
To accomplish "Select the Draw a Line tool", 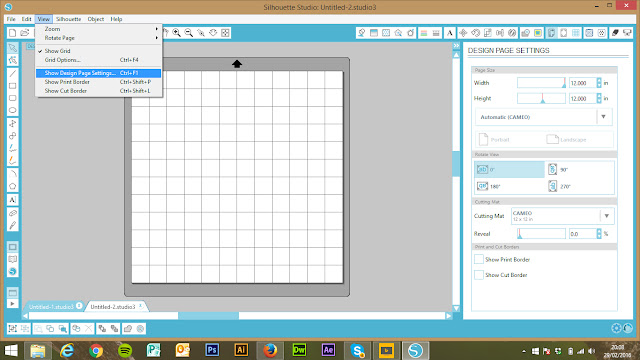I will tap(13, 73).
